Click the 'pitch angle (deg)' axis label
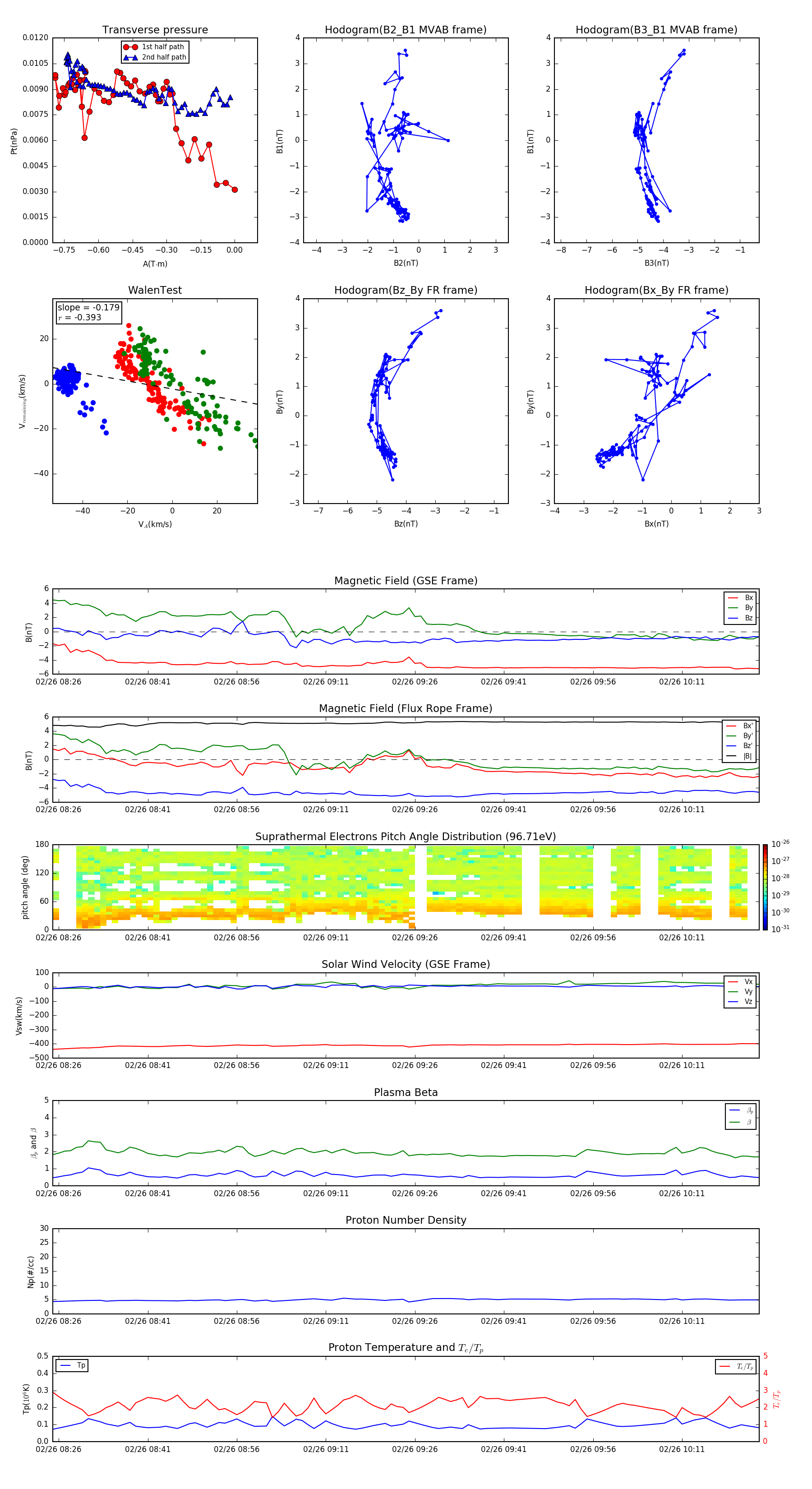Screen dimensions: 812x1489 [25, 887]
